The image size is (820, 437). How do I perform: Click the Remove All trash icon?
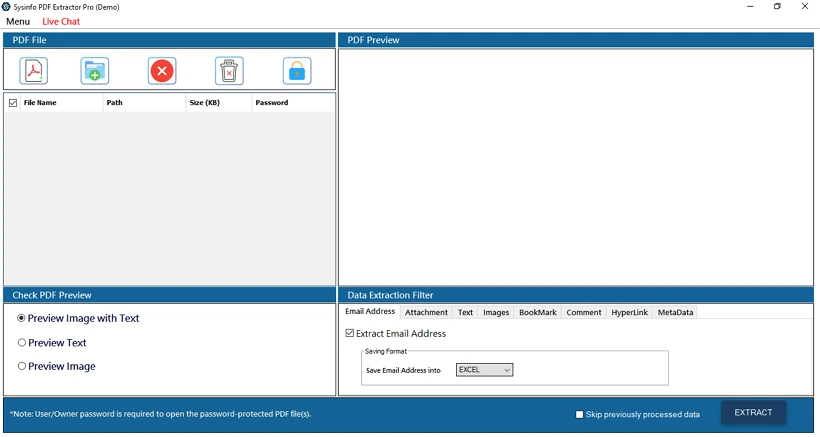pyautogui.click(x=229, y=71)
